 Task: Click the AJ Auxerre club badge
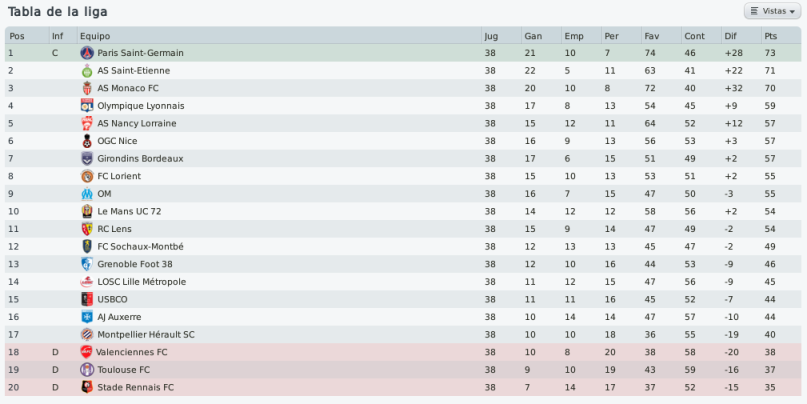tap(87, 317)
